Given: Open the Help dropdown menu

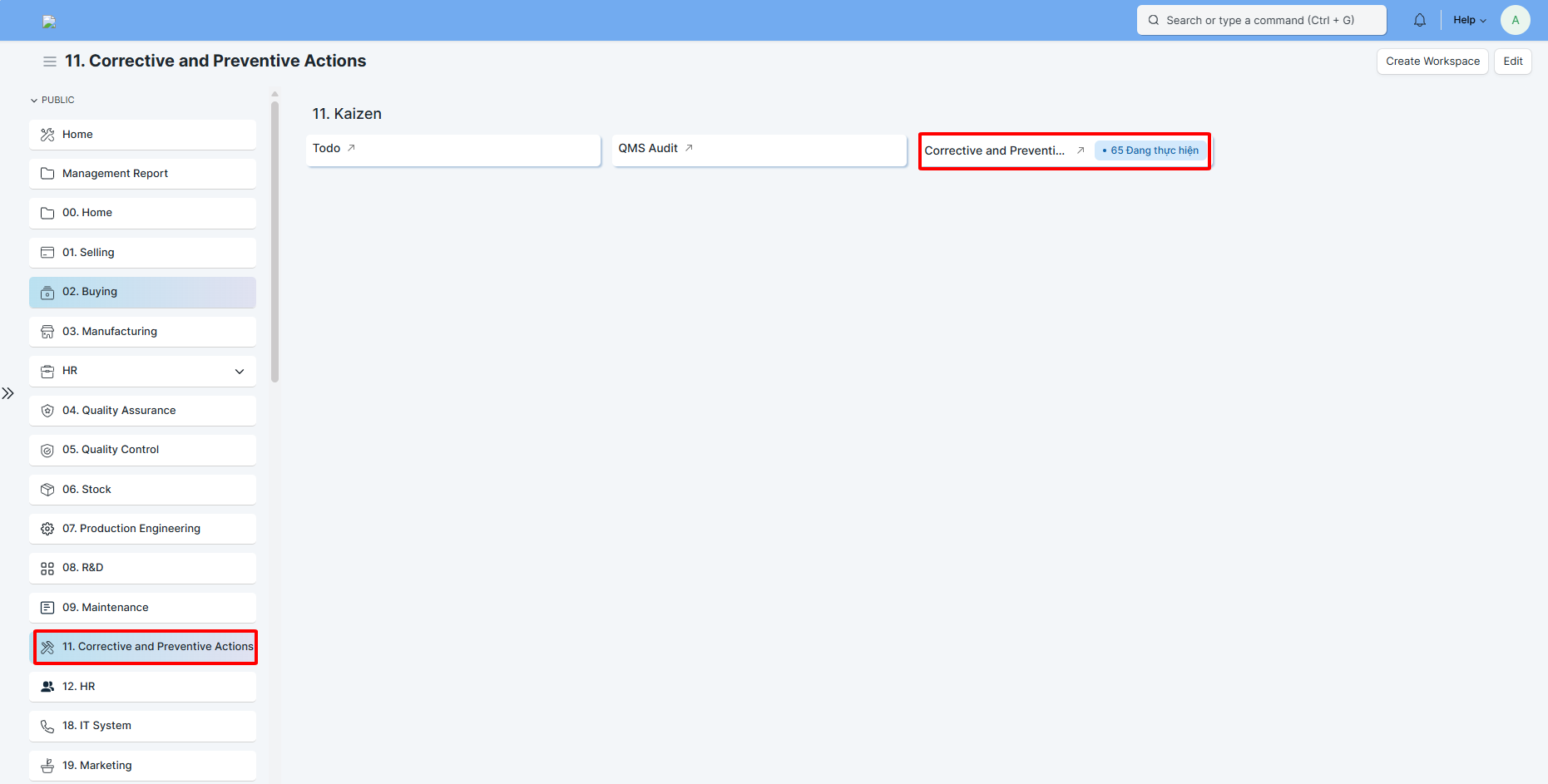Looking at the screenshot, I should coord(1469,20).
